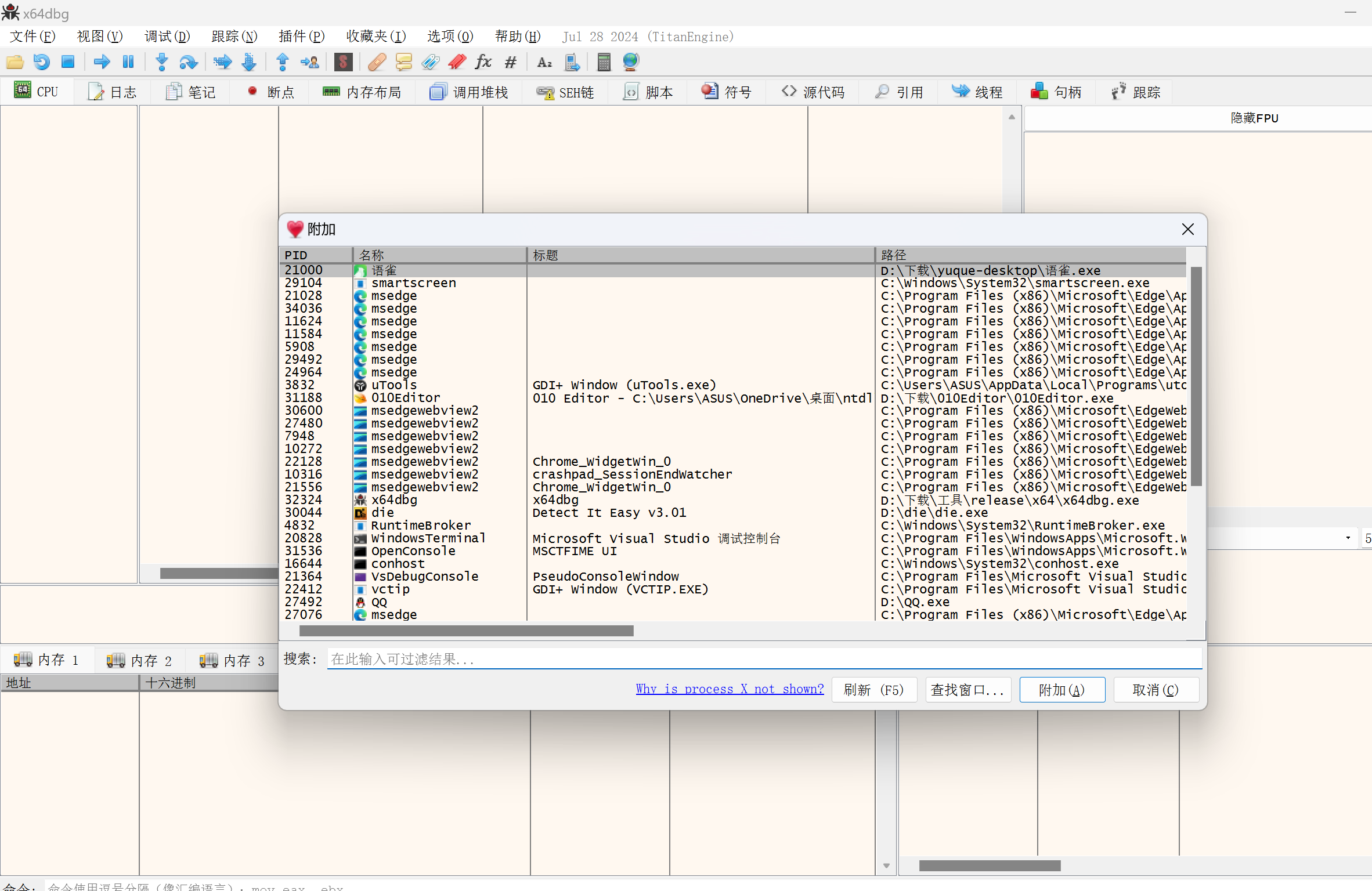Image resolution: width=1372 pixels, height=891 pixels.
Task: Open the Calculator toolbar icon
Action: click(x=604, y=62)
